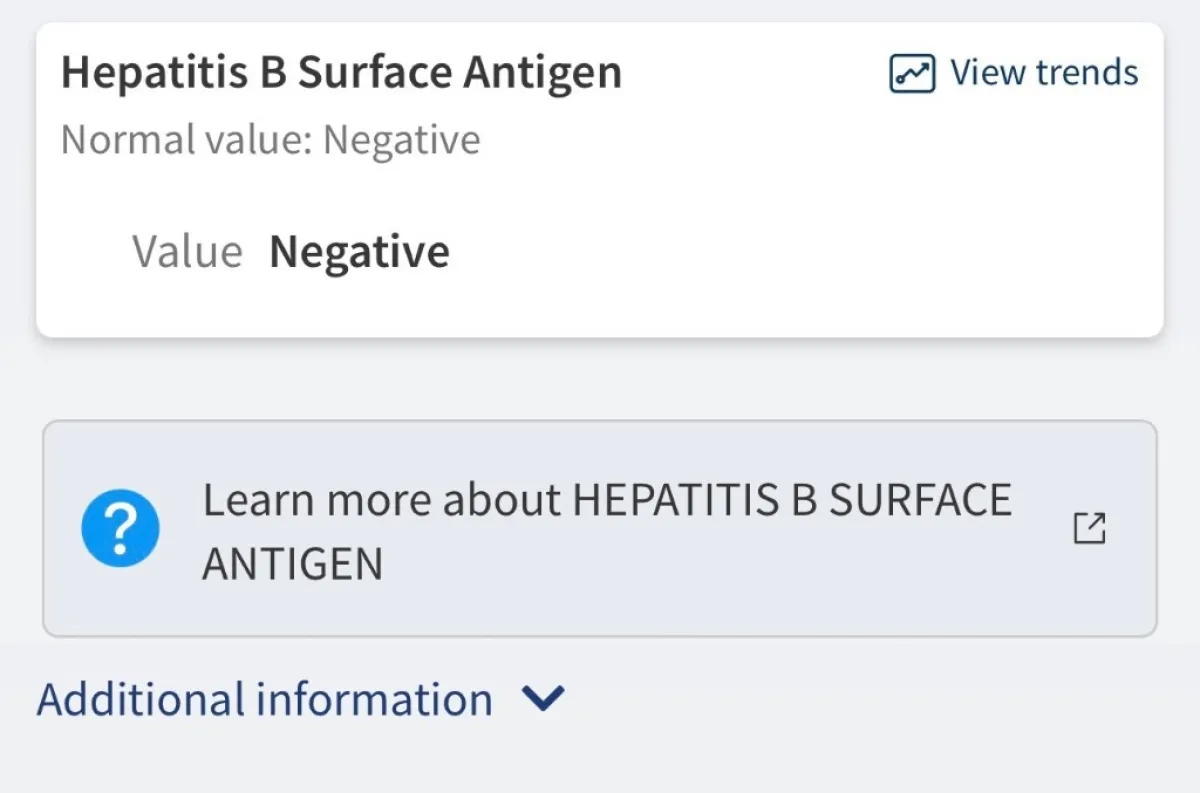Click the gray Value label

click(x=187, y=251)
